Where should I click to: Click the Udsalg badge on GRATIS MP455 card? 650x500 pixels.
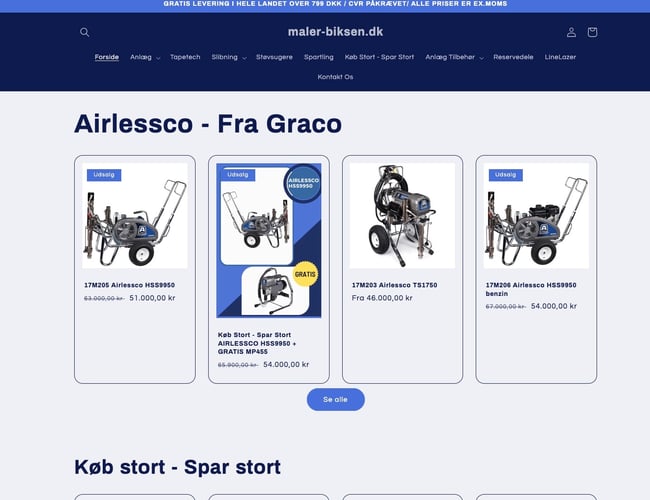(x=238, y=175)
